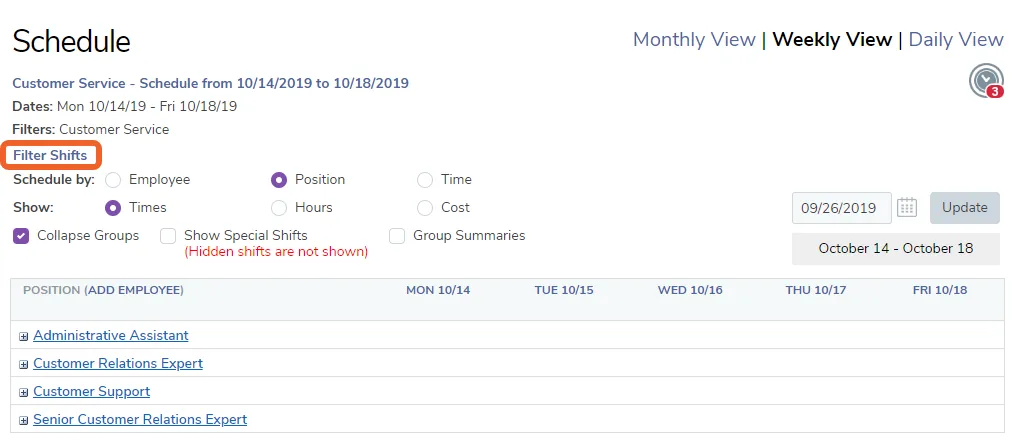This screenshot has width=1016, height=433.
Task: Uncheck the Collapse Groups checkbox
Action: click(21, 236)
